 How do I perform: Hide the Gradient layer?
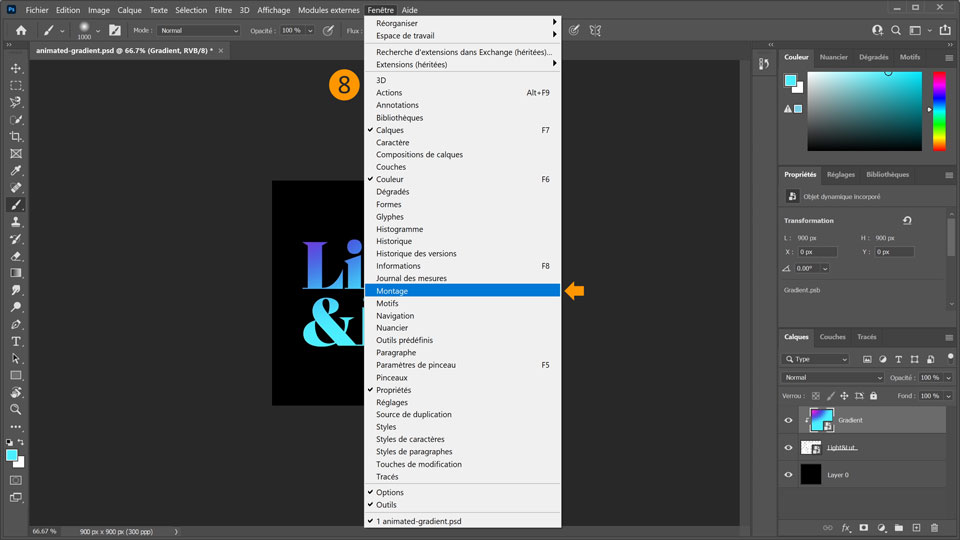coord(789,420)
